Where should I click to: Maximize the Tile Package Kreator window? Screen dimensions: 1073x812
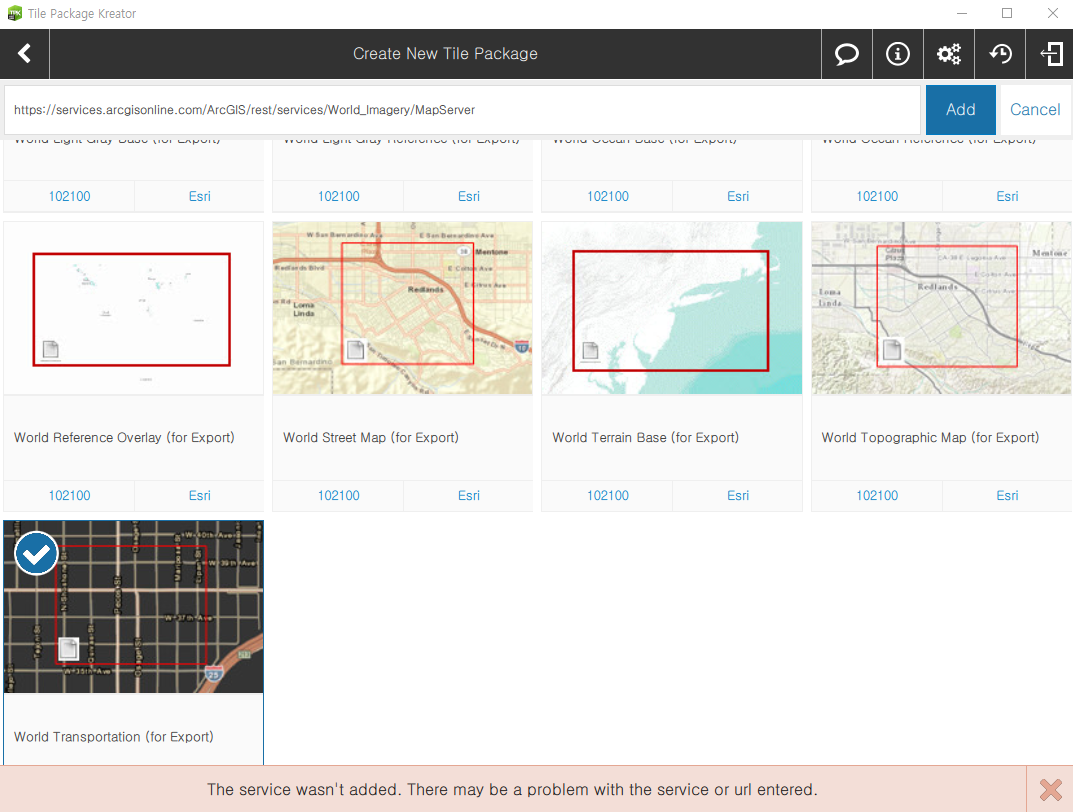pyautogui.click(x=1007, y=13)
